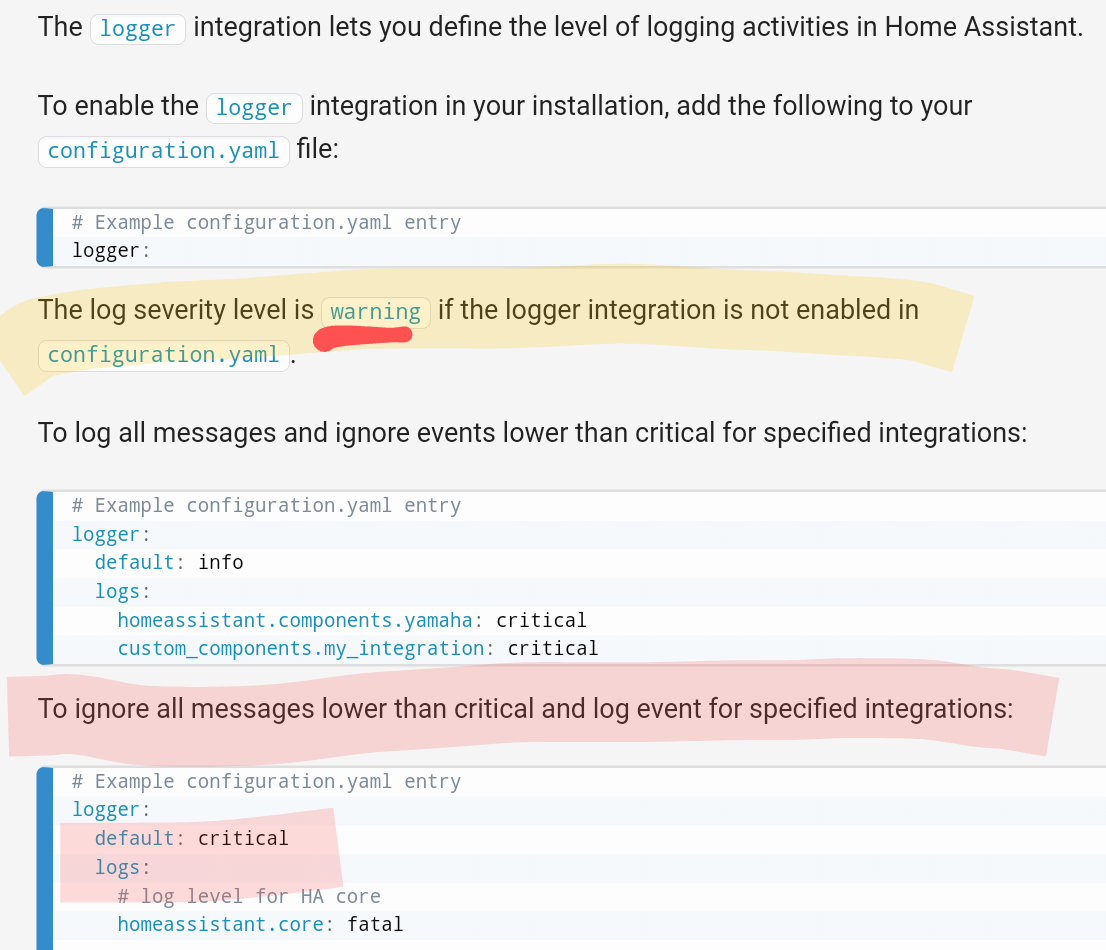The height and width of the screenshot is (950, 1106).
Task: Click the Example configuration.yaml entry comment in last block
Action: point(265,781)
